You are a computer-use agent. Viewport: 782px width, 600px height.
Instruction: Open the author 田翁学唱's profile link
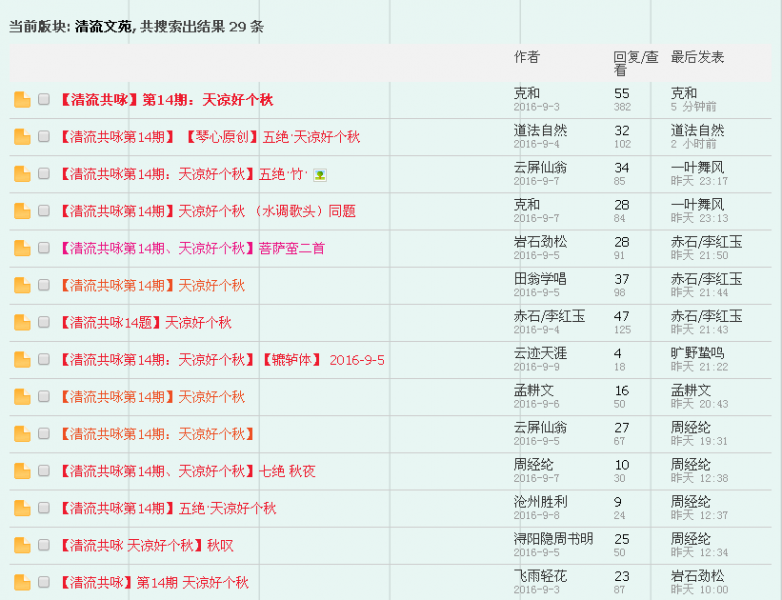(539, 280)
